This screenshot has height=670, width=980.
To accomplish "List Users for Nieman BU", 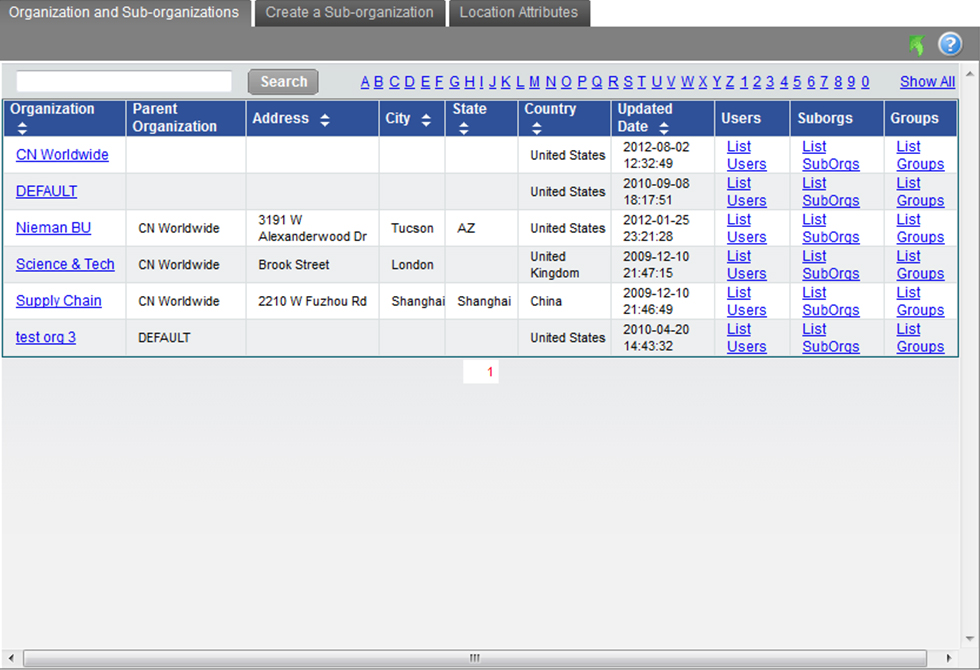I will point(746,228).
